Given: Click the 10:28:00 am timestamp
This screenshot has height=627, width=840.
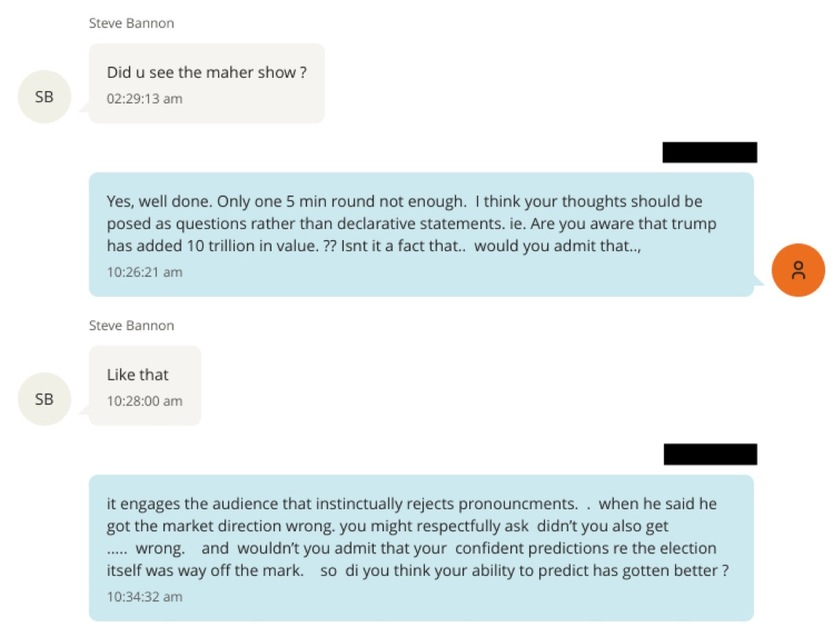Looking at the screenshot, I should tap(144, 401).
